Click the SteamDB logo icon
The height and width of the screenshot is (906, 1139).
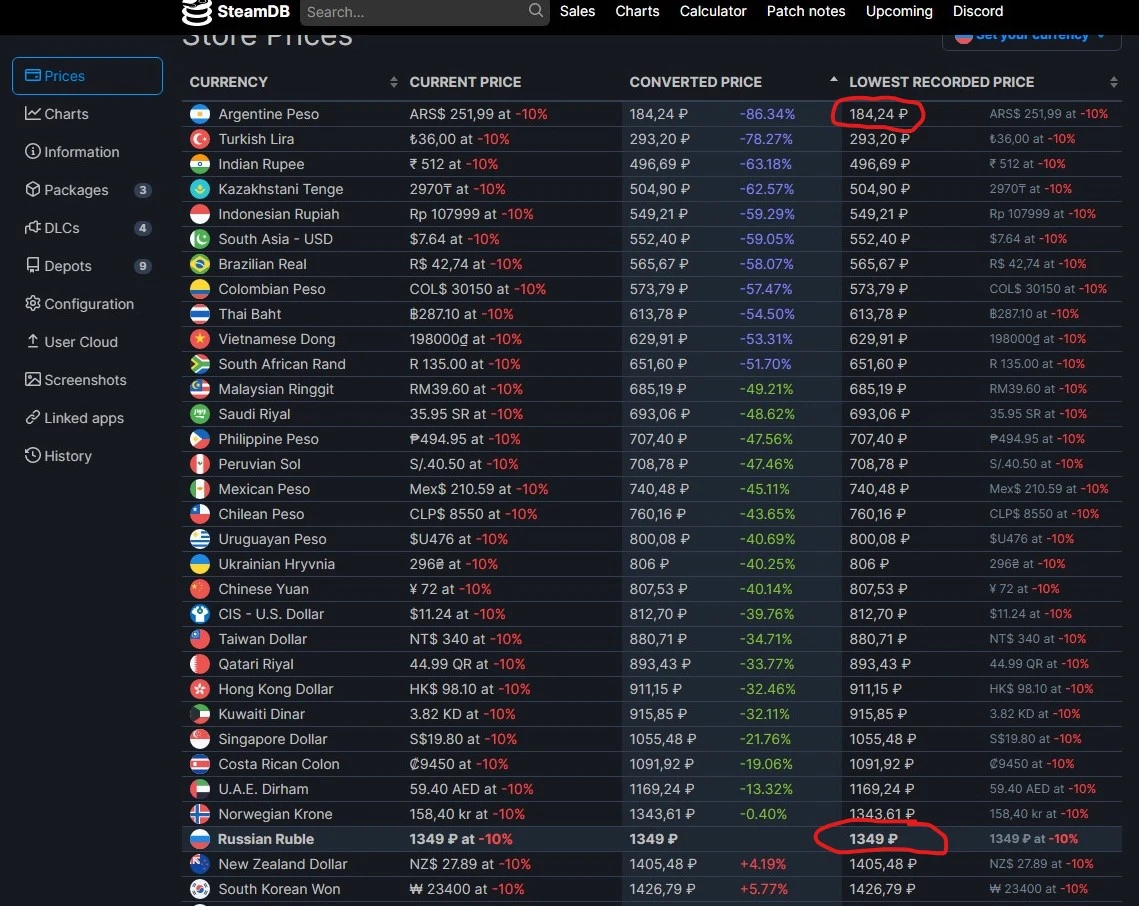pos(195,12)
